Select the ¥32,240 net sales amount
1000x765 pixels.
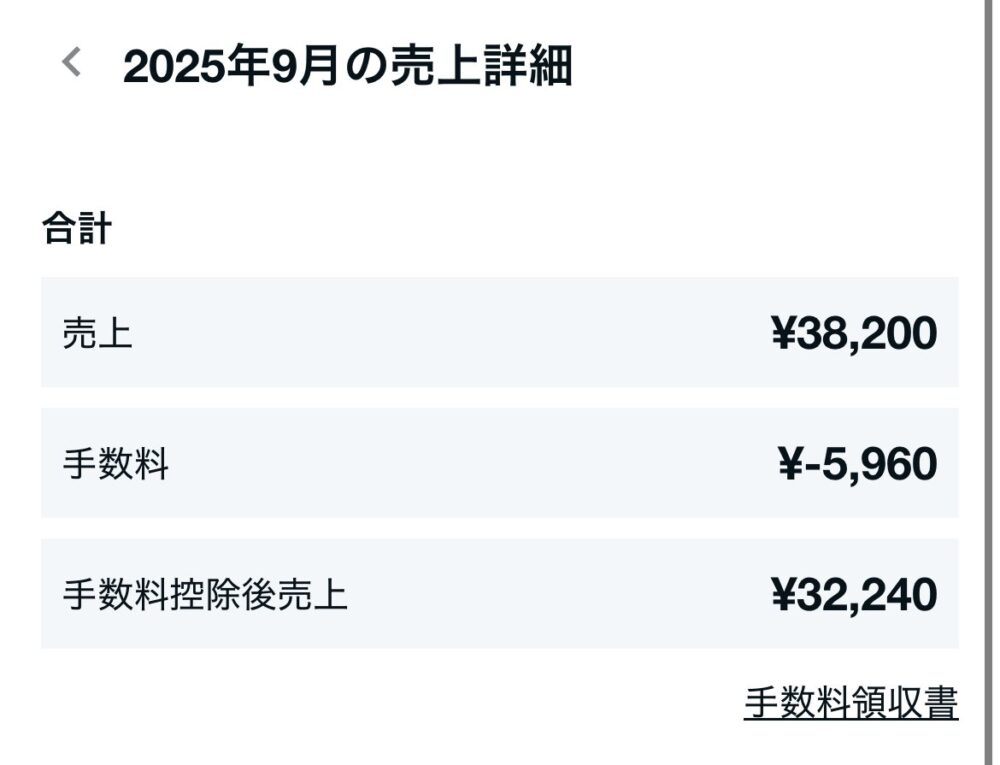click(854, 595)
